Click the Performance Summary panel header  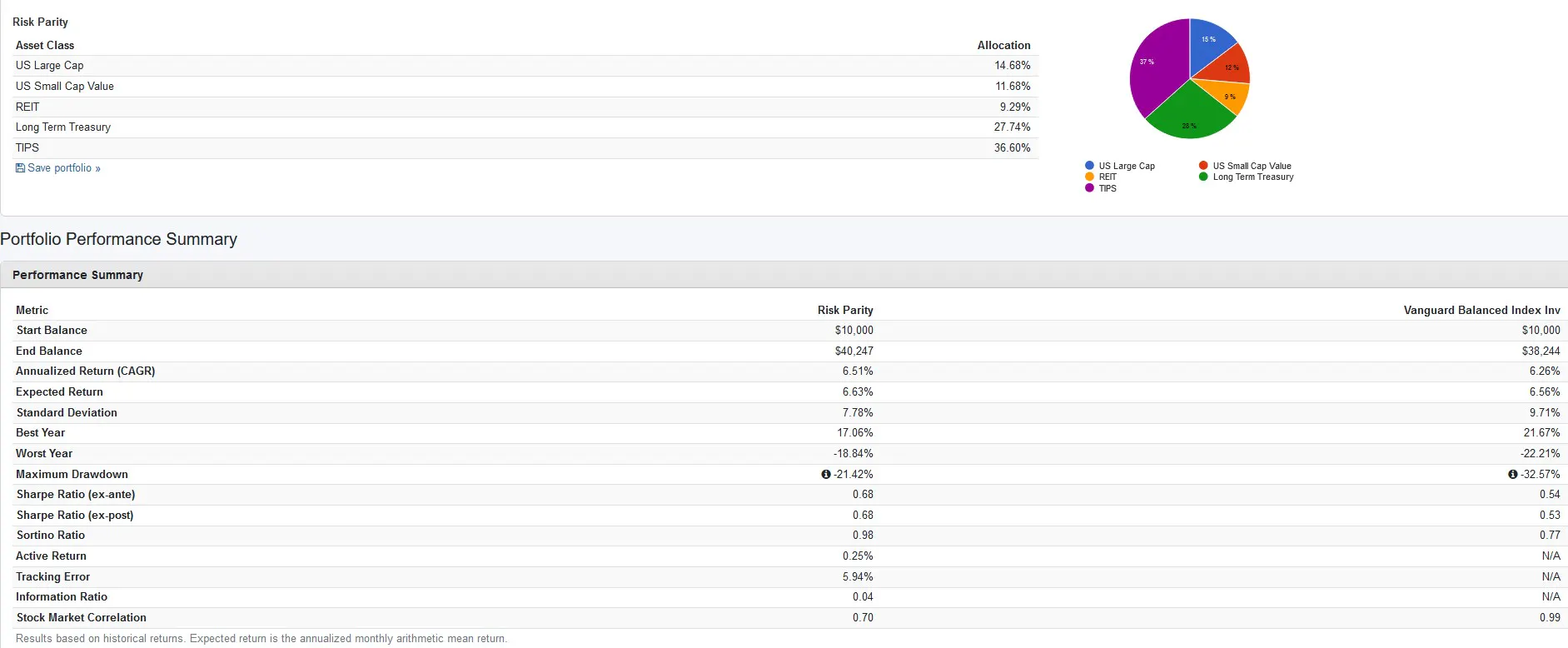(x=77, y=275)
